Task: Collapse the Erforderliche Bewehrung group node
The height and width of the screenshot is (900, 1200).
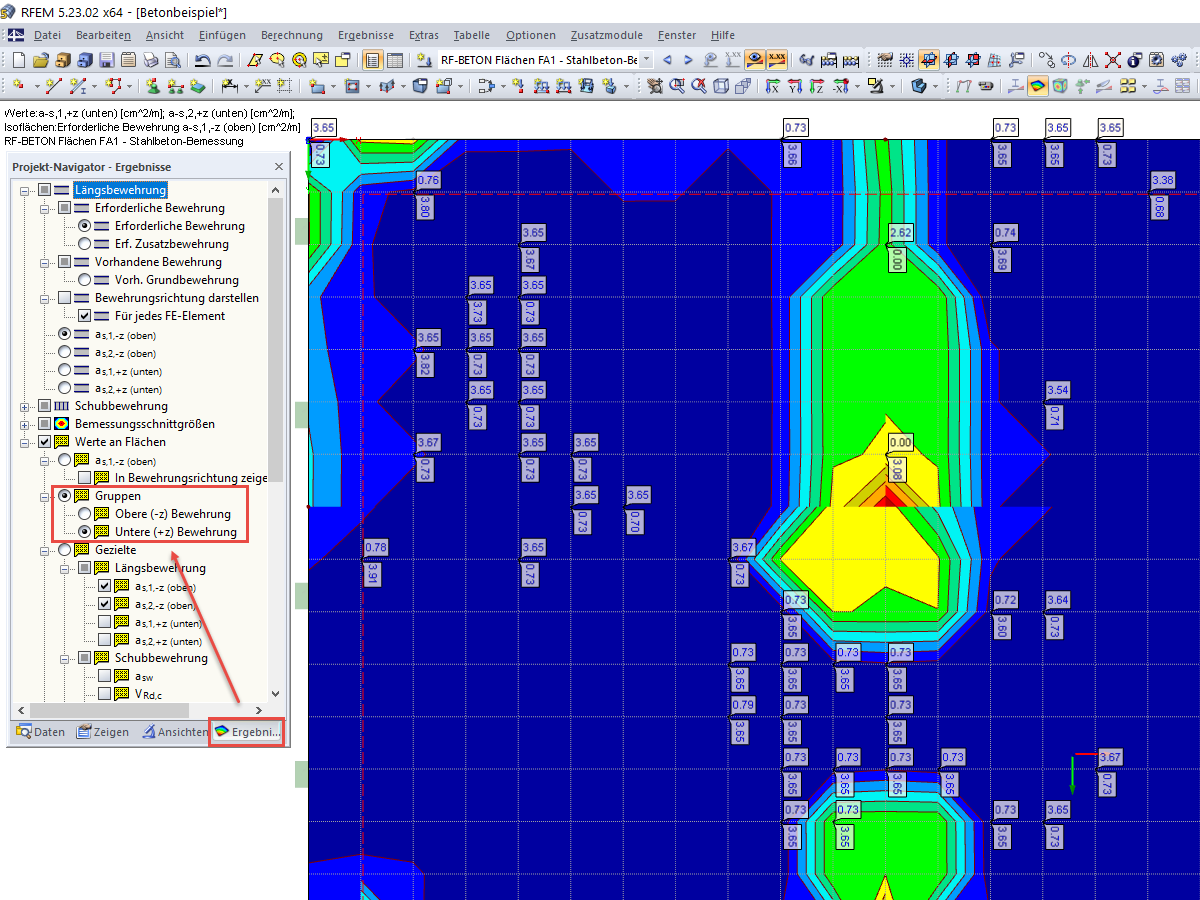Action: tap(45, 208)
